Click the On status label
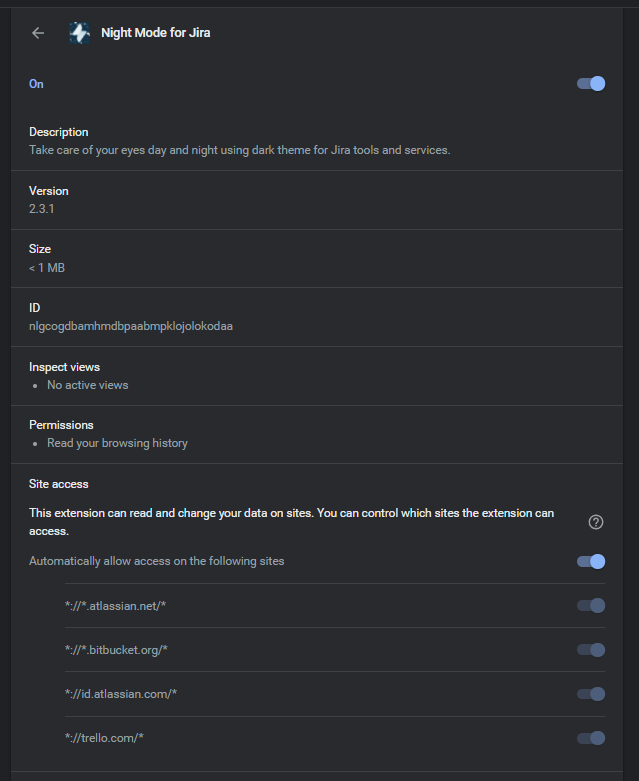The image size is (639, 781). (36, 84)
